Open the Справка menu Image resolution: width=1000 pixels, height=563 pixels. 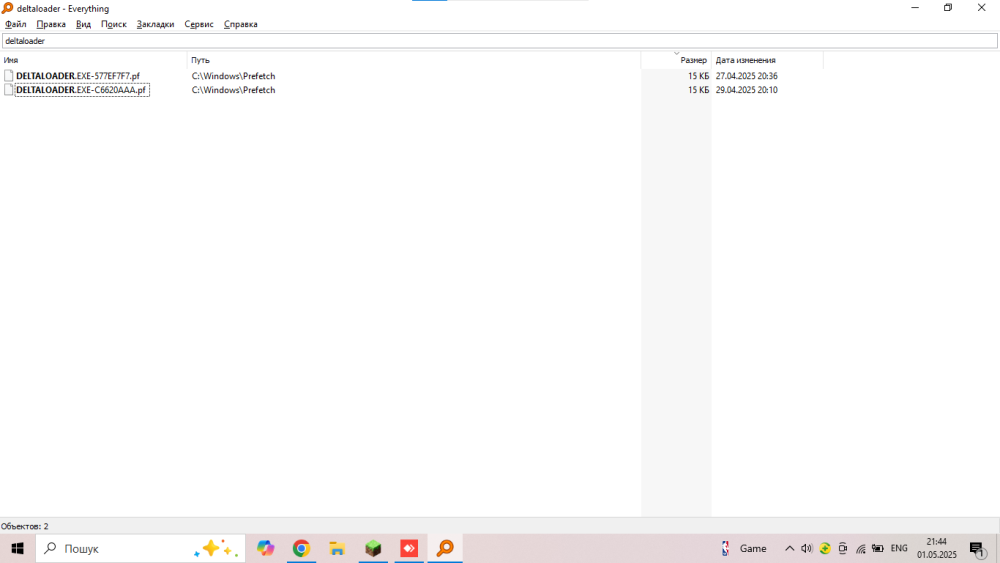240,24
